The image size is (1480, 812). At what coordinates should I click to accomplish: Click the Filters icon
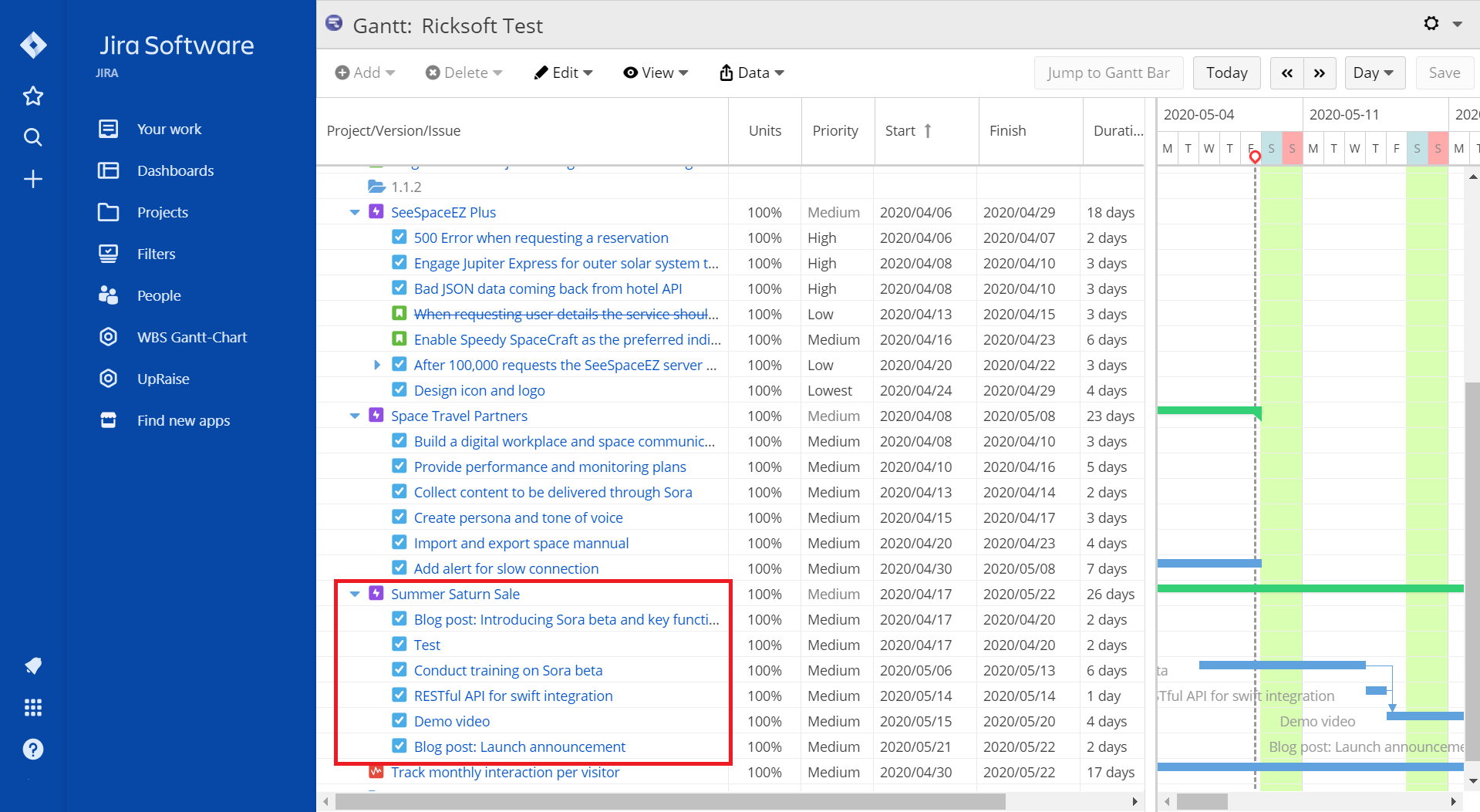(x=109, y=254)
